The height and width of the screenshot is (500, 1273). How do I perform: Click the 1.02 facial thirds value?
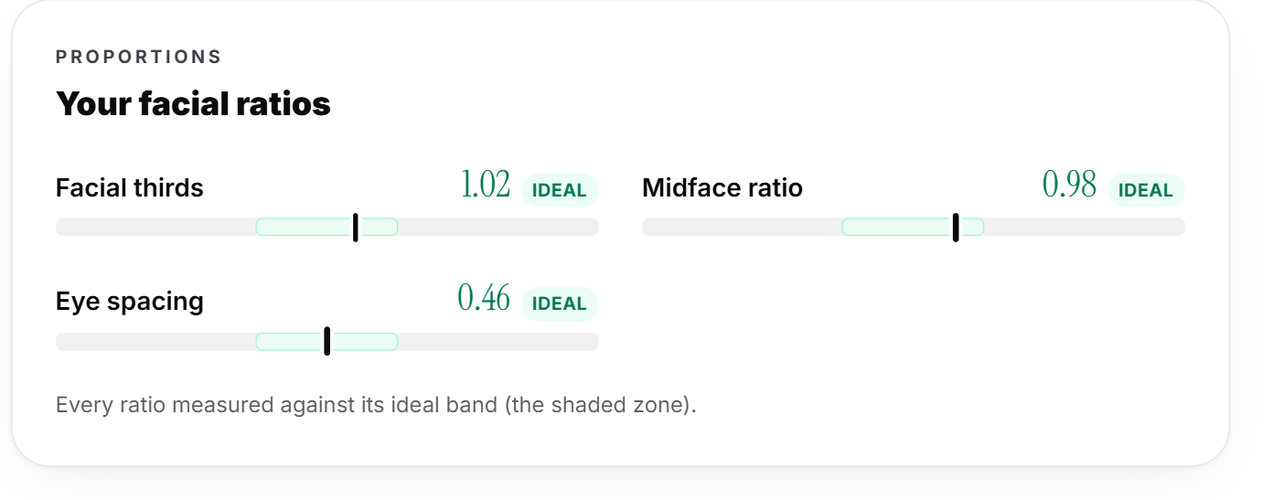(486, 185)
